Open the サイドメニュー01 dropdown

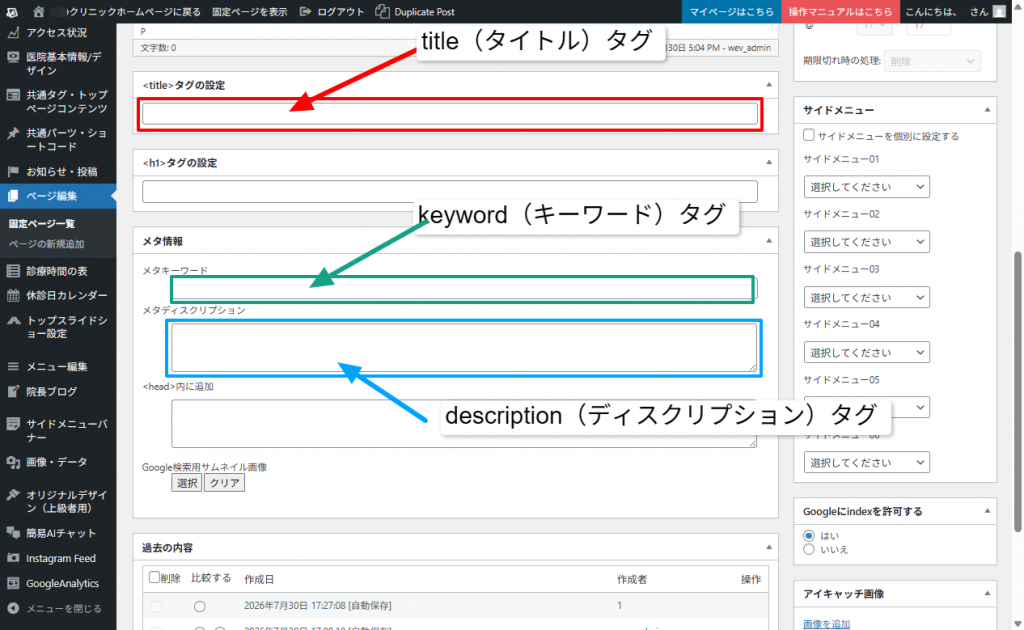pos(867,187)
